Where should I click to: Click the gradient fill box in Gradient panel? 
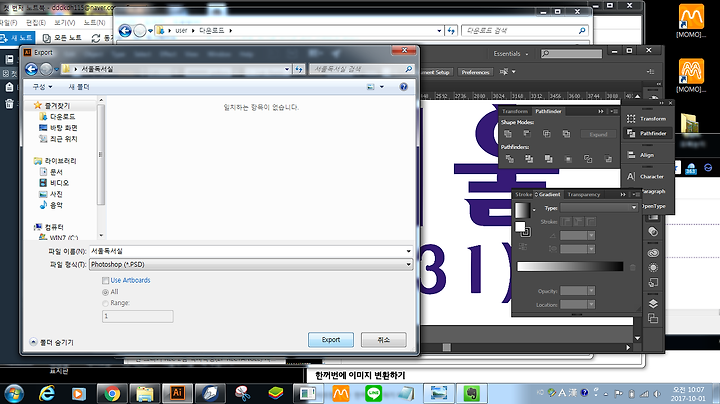pyautogui.click(x=520, y=226)
